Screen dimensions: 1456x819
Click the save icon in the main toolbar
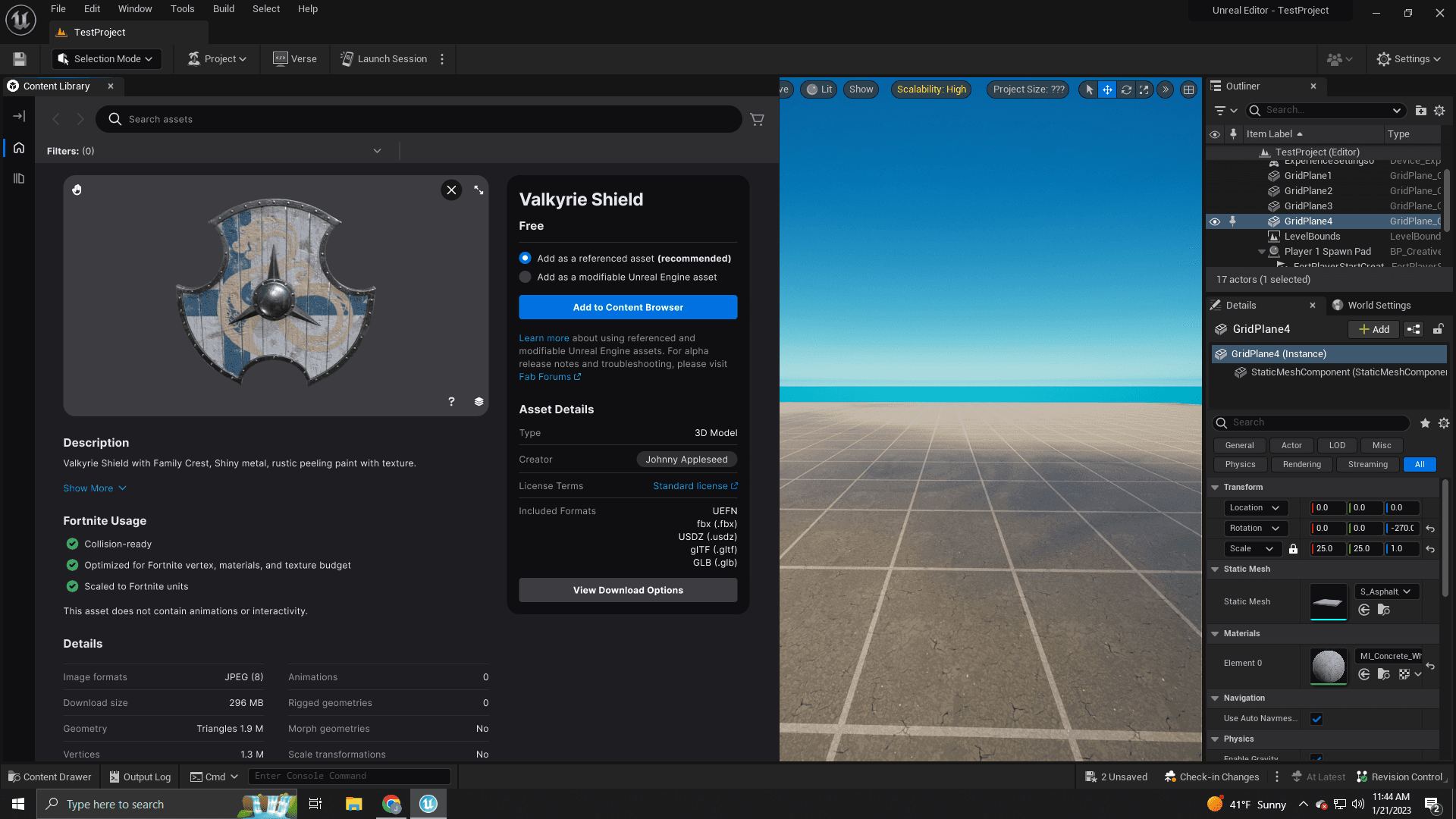pyautogui.click(x=20, y=59)
